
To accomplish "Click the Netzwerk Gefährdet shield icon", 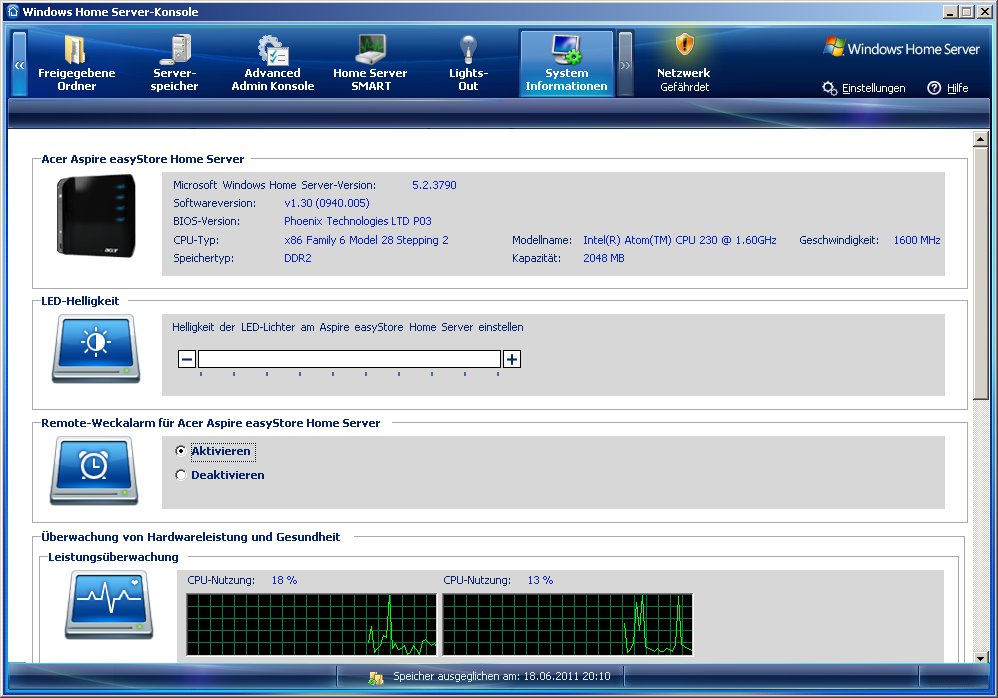I will click(x=684, y=45).
